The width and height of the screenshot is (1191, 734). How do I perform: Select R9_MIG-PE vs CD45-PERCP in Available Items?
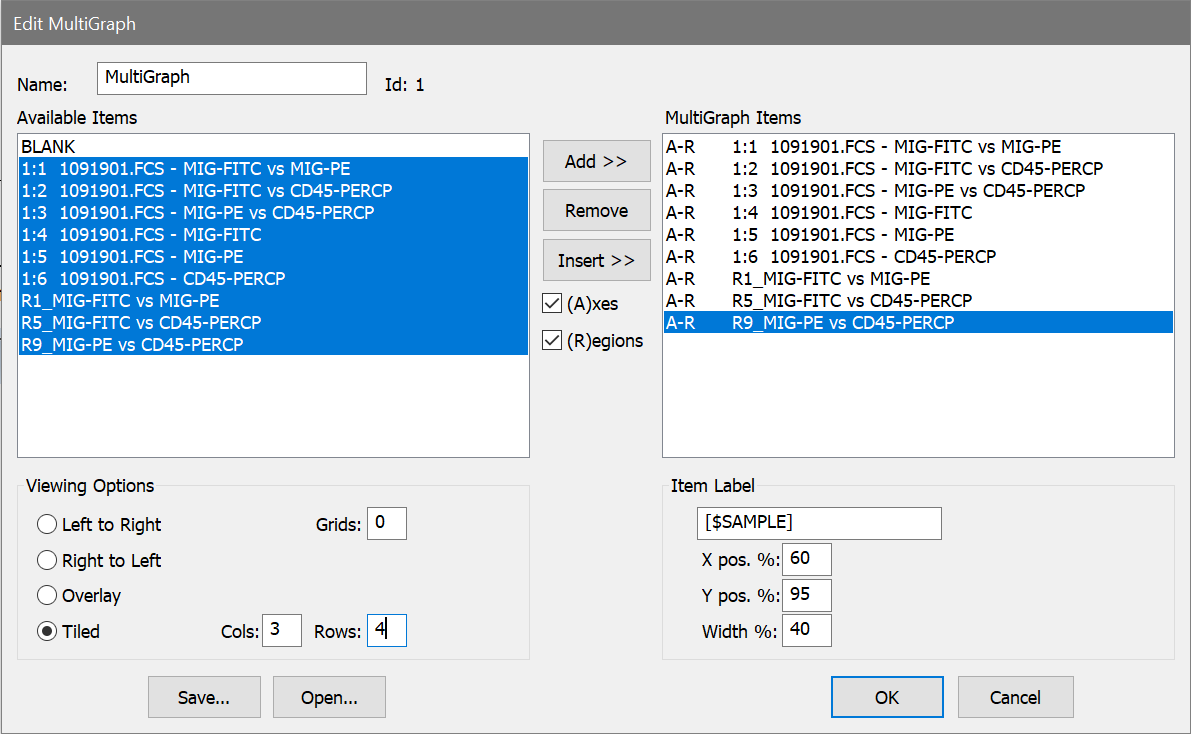click(273, 345)
